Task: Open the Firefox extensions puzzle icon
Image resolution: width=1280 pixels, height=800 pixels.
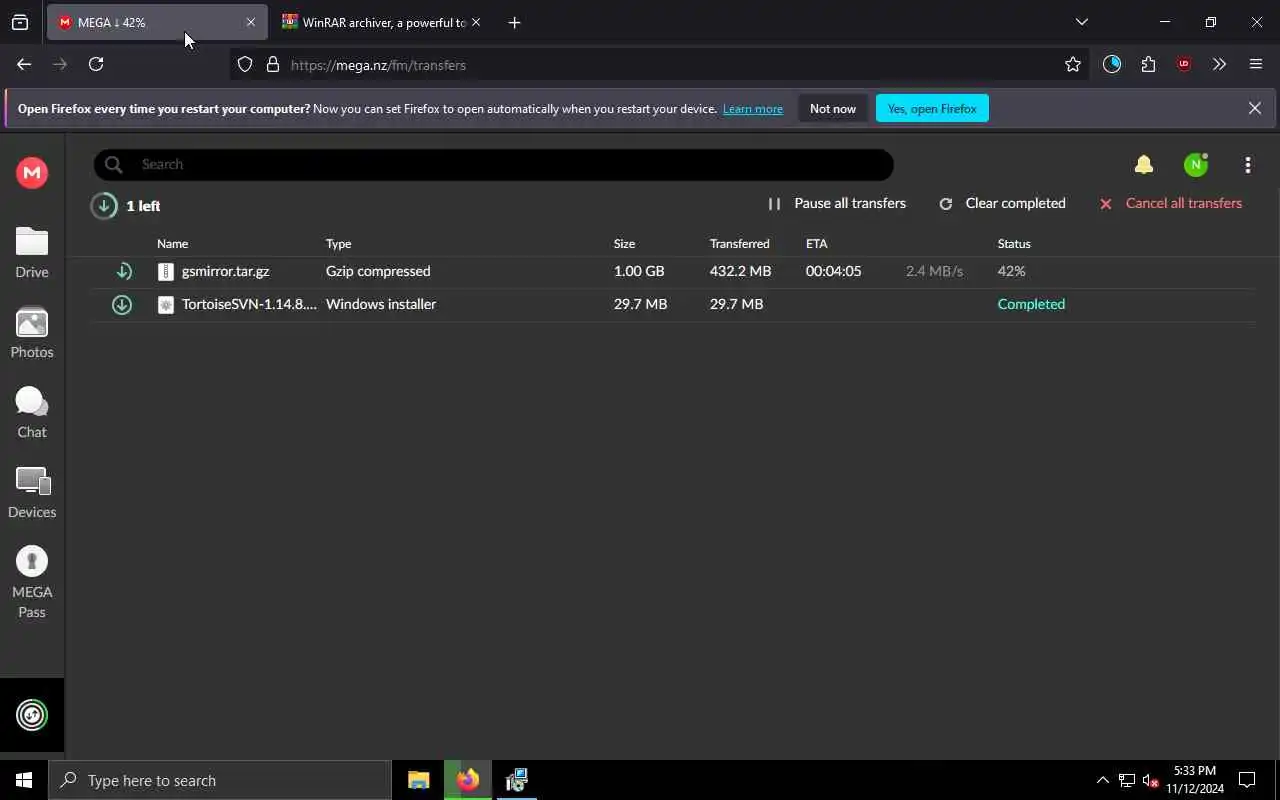Action: pos(1148,64)
